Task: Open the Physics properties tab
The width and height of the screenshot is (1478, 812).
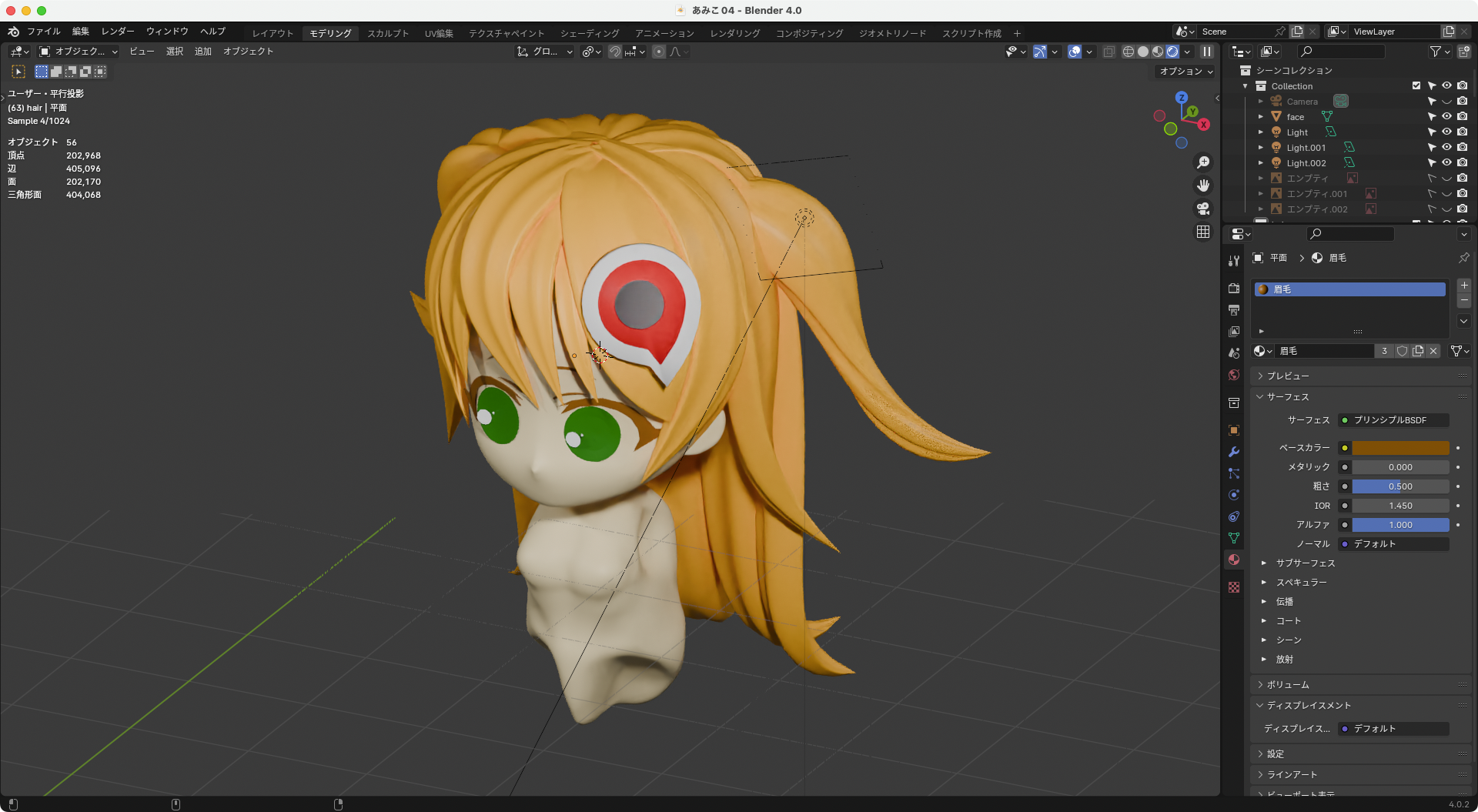Action: tap(1234, 495)
